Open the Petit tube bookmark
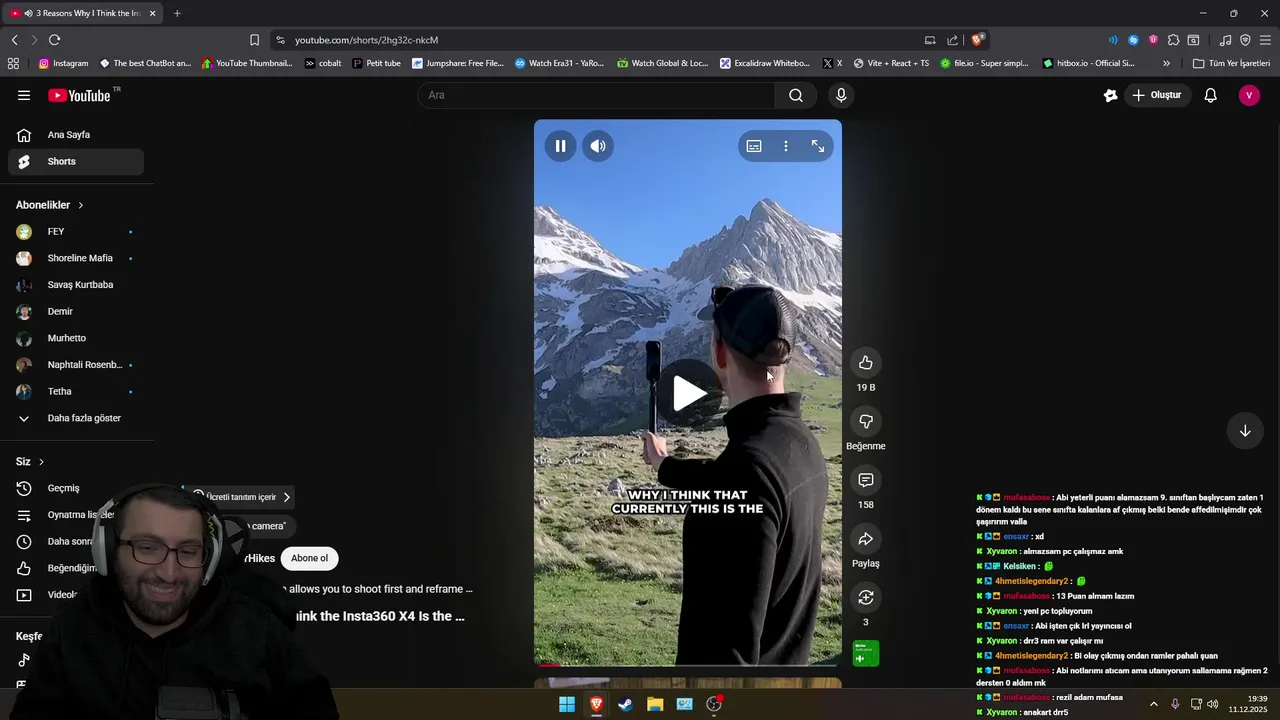Viewport: 1280px width, 720px height. 376,63
